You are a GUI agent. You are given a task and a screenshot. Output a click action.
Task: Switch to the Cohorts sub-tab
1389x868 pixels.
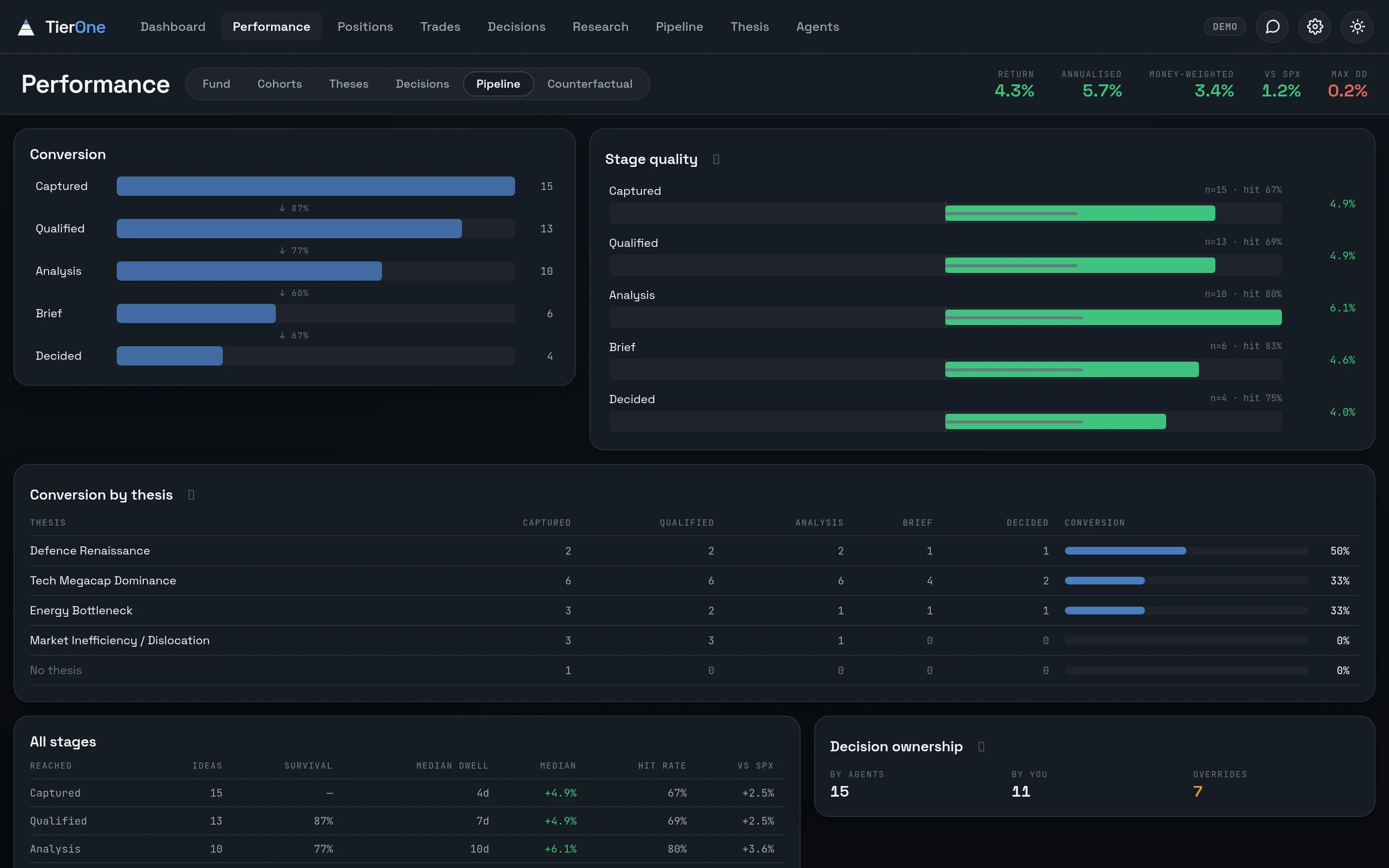coord(280,84)
